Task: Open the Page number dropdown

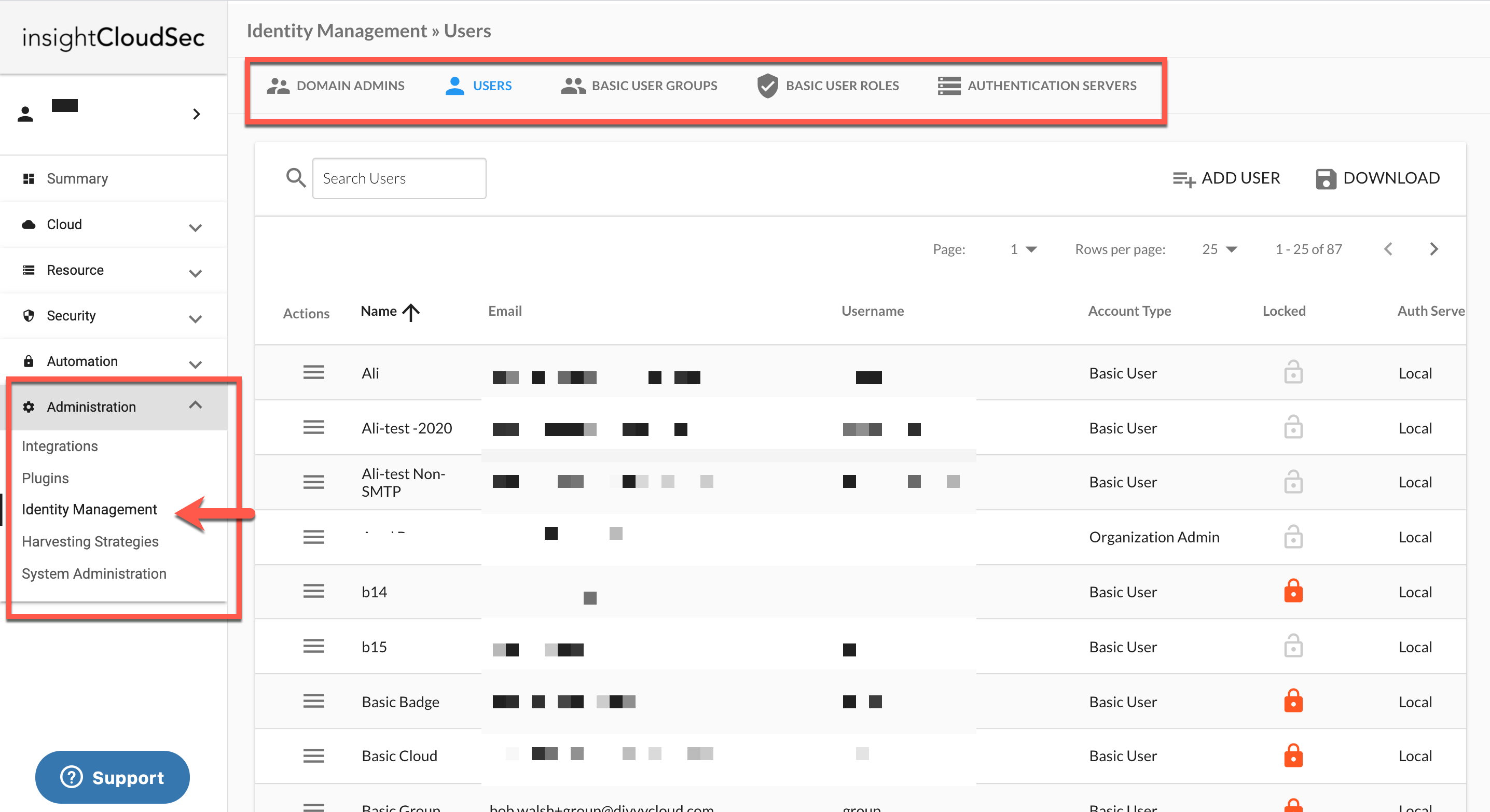Action: [1023, 249]
